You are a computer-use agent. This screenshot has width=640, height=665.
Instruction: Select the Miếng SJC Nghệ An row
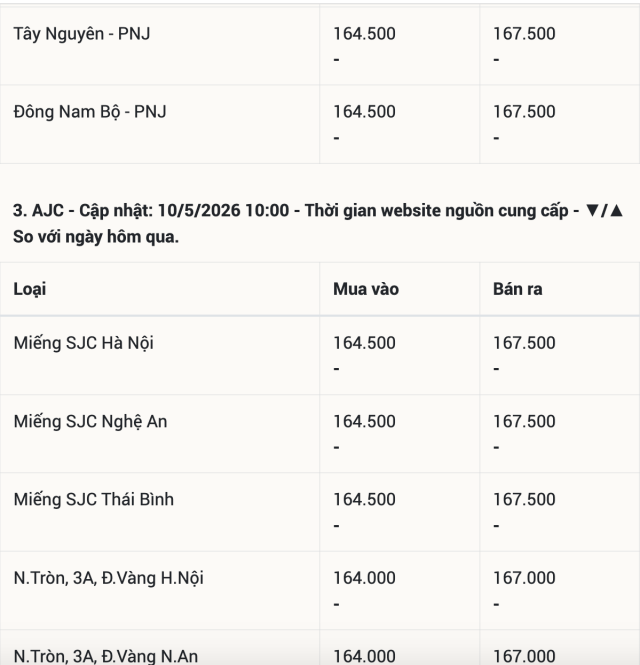coord(320,434)
